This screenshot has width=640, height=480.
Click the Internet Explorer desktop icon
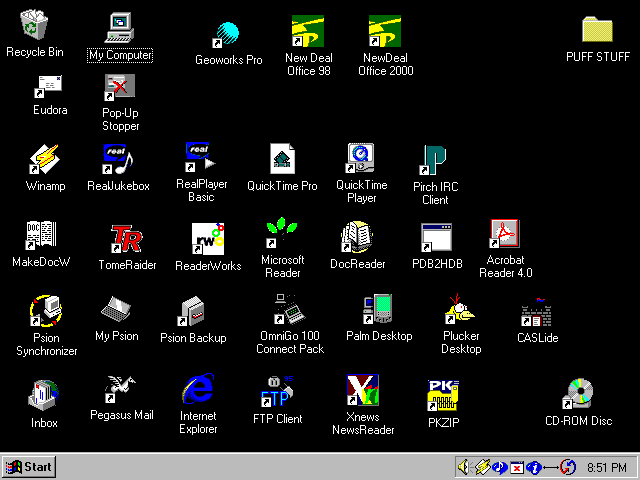pos(198,390)
